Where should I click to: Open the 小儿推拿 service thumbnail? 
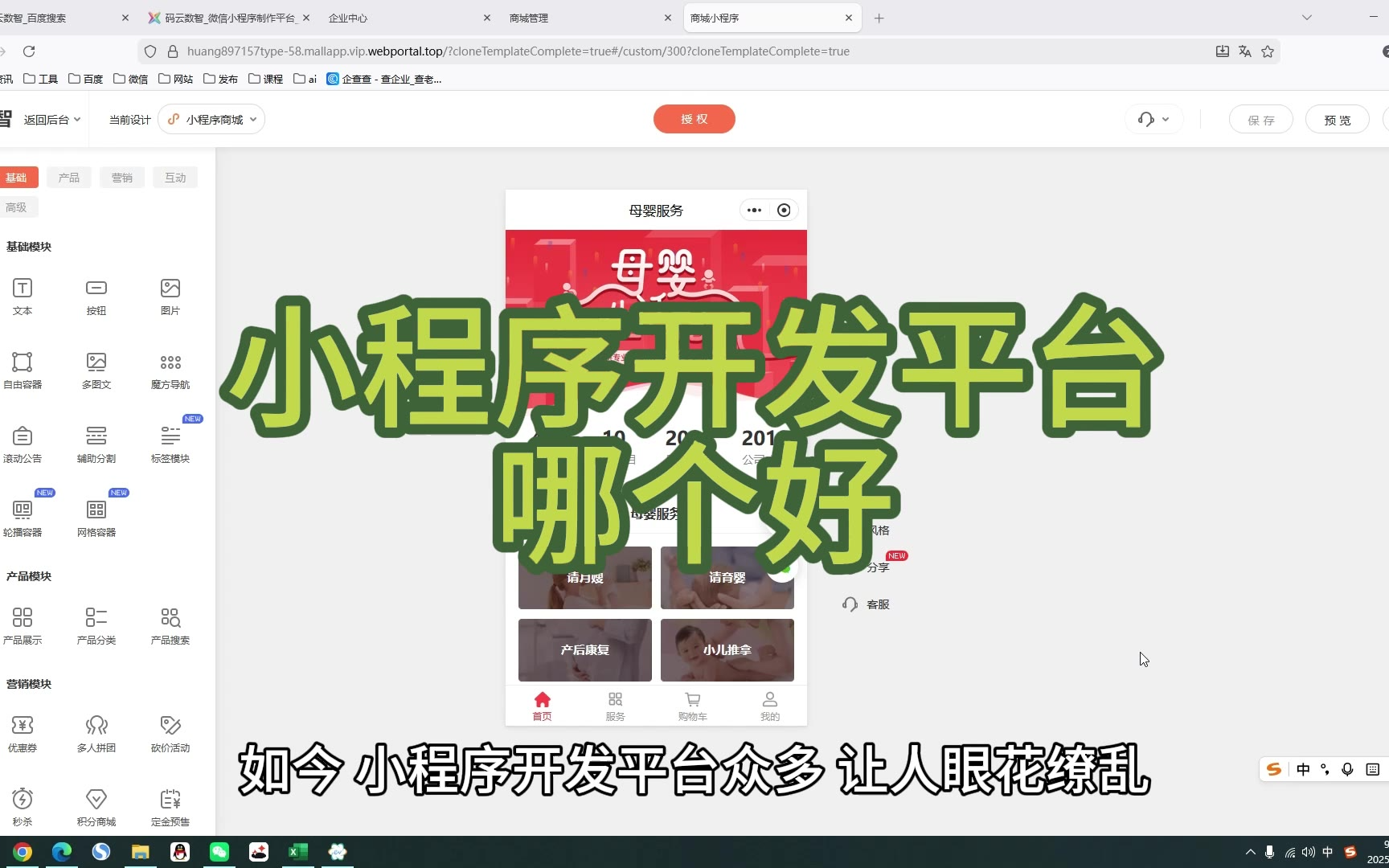[x=727, y=650]
